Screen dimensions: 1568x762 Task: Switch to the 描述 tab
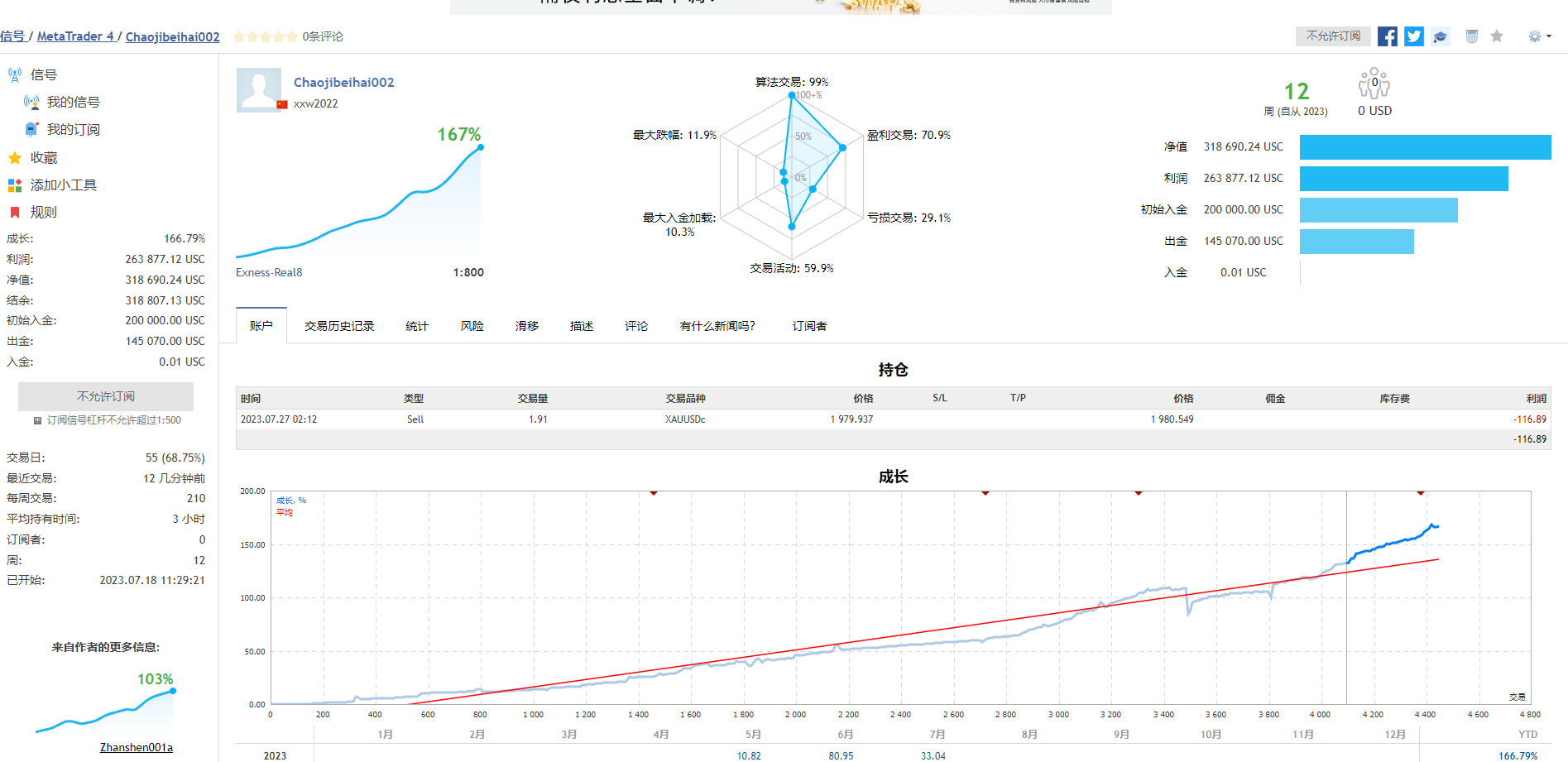tap(582, 326)
